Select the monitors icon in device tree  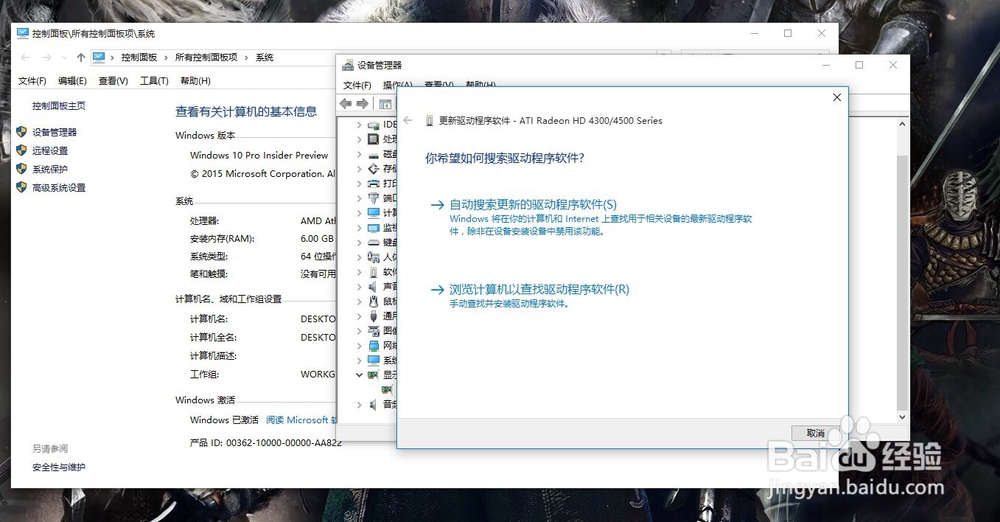(374, 228)
